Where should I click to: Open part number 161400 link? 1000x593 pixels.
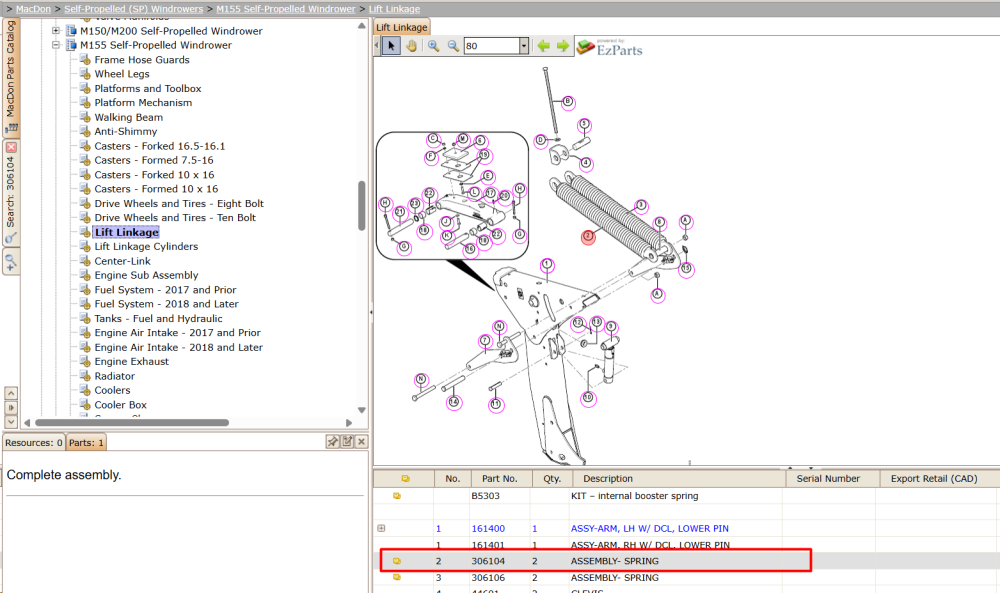pos(488,529)
